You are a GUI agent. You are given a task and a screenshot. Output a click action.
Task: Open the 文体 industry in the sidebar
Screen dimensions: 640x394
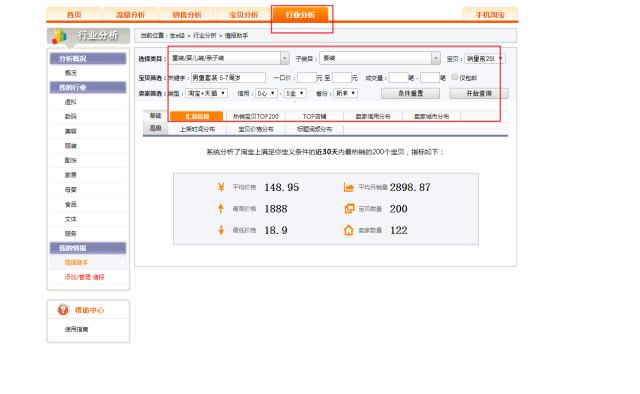pyautogui.click(x=71, y=219)
